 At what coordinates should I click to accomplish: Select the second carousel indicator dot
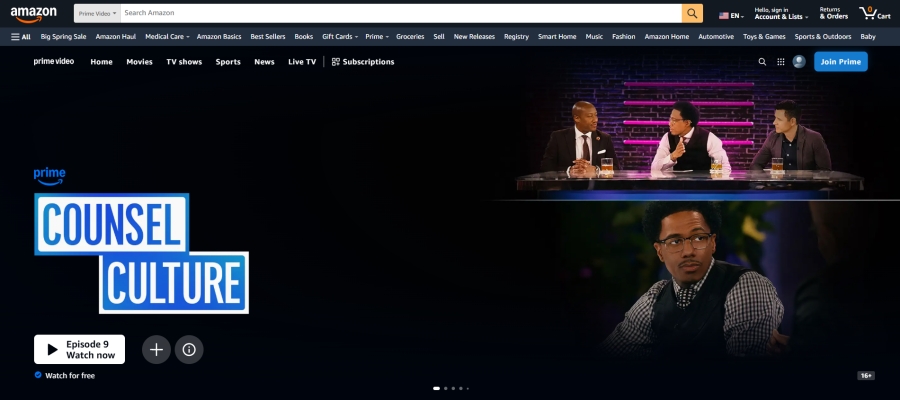[x=444, y=388]
